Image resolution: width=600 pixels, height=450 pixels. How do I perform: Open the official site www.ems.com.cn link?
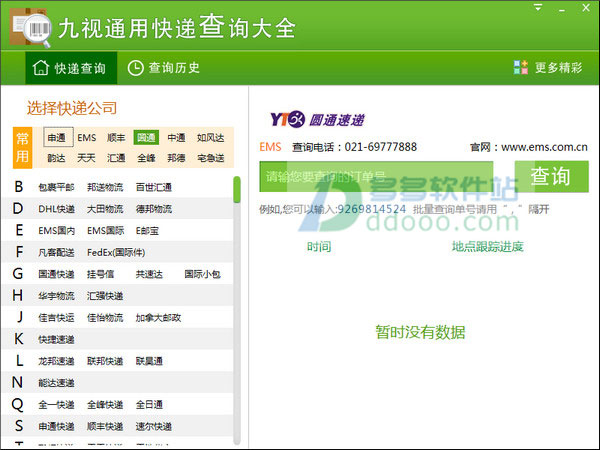click(x=544, y=147)
